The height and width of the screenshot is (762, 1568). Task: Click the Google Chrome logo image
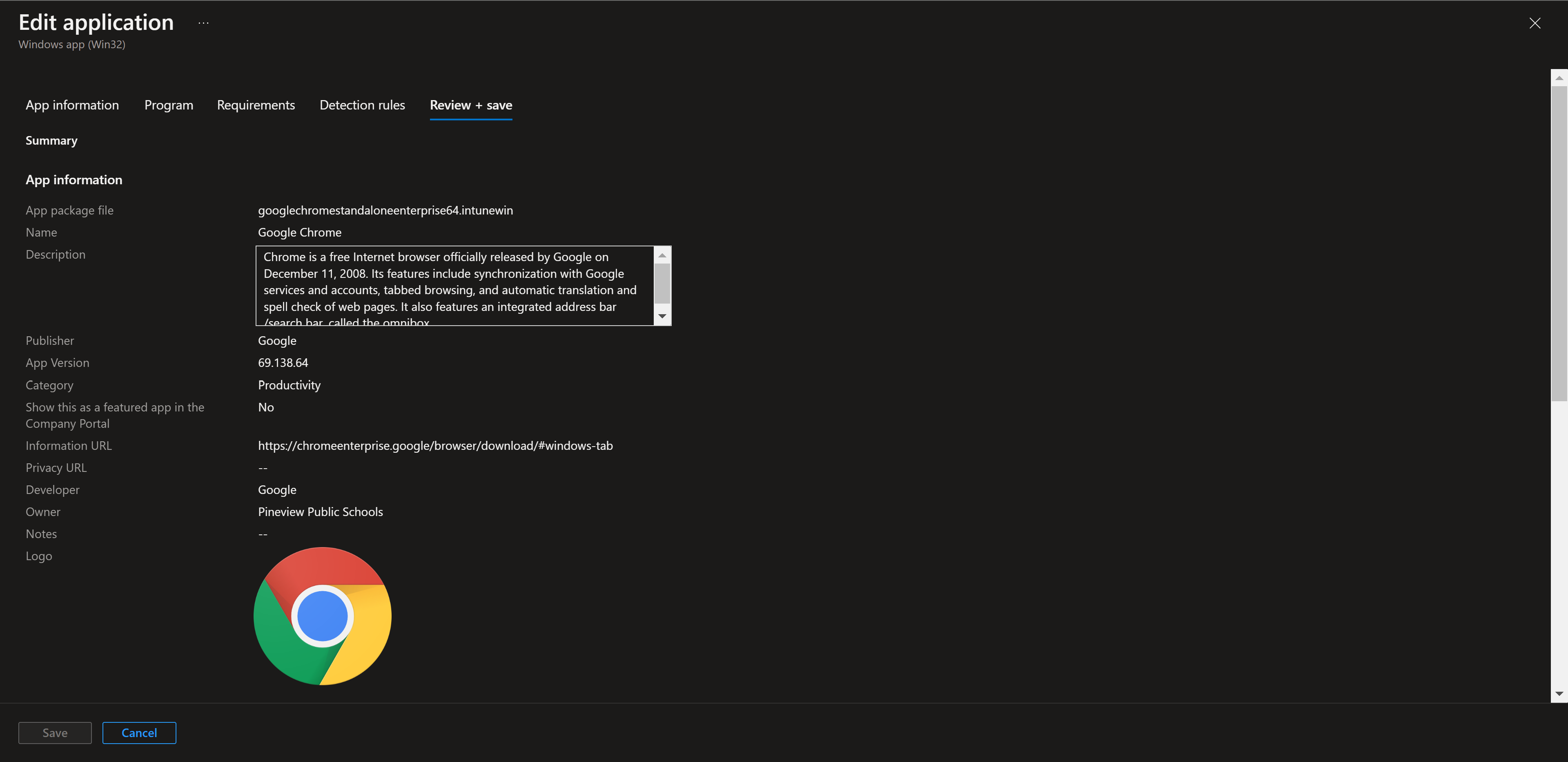click(x=323, y=616)
